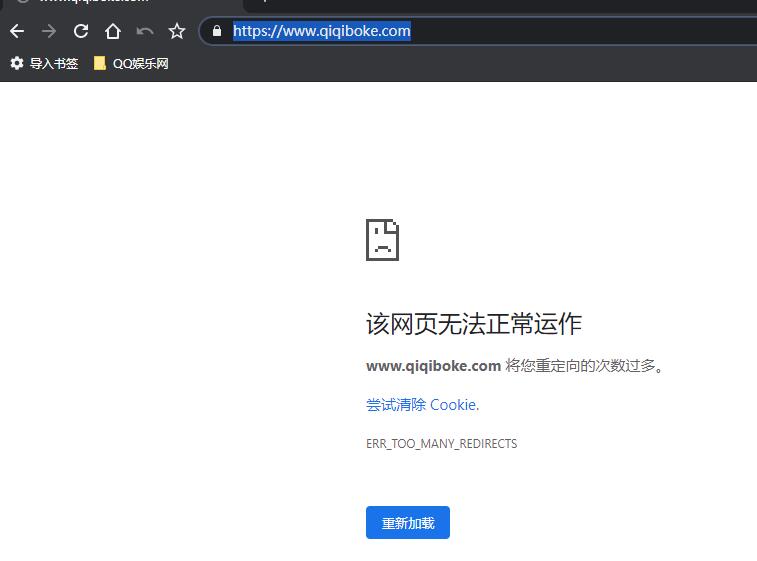This screenshot has width=757, height=561.
Task: Click the ERR_TOO_MANY_REDIRECTS error code text
Action: click(441, 444)
